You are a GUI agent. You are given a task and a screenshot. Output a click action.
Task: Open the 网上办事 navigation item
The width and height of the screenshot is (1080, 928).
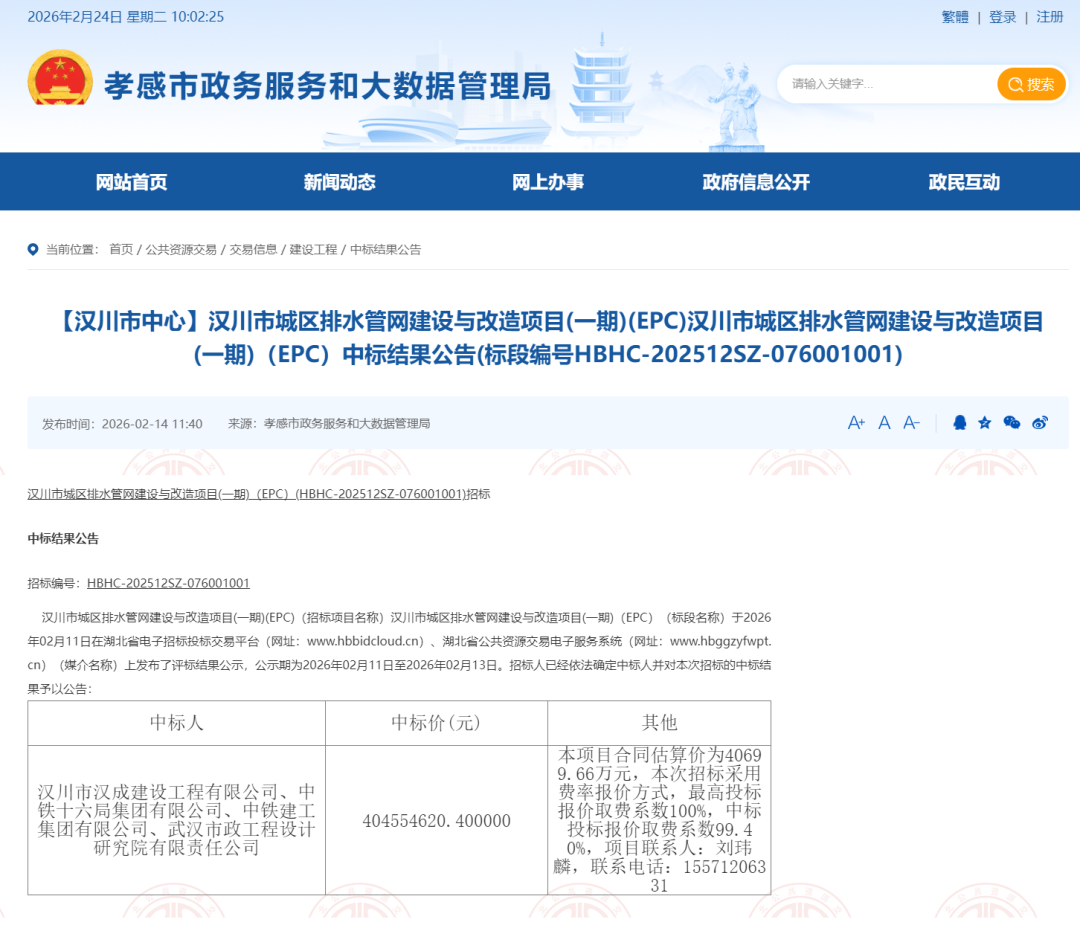pos(548,182)
